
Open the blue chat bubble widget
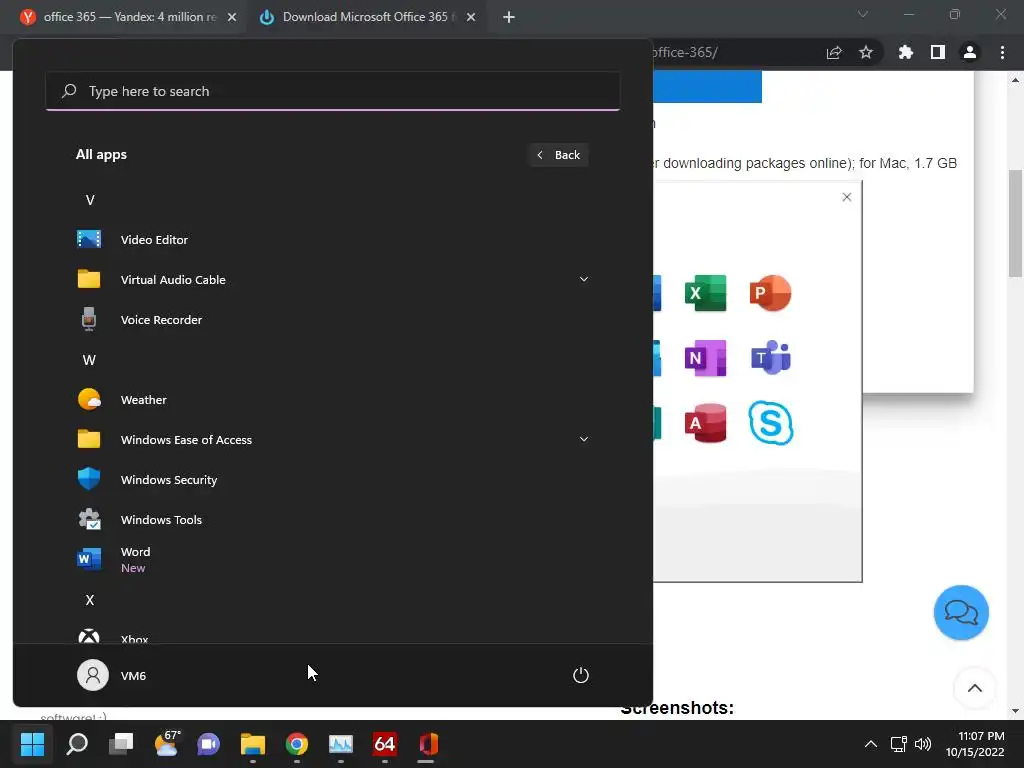(961, 613)
